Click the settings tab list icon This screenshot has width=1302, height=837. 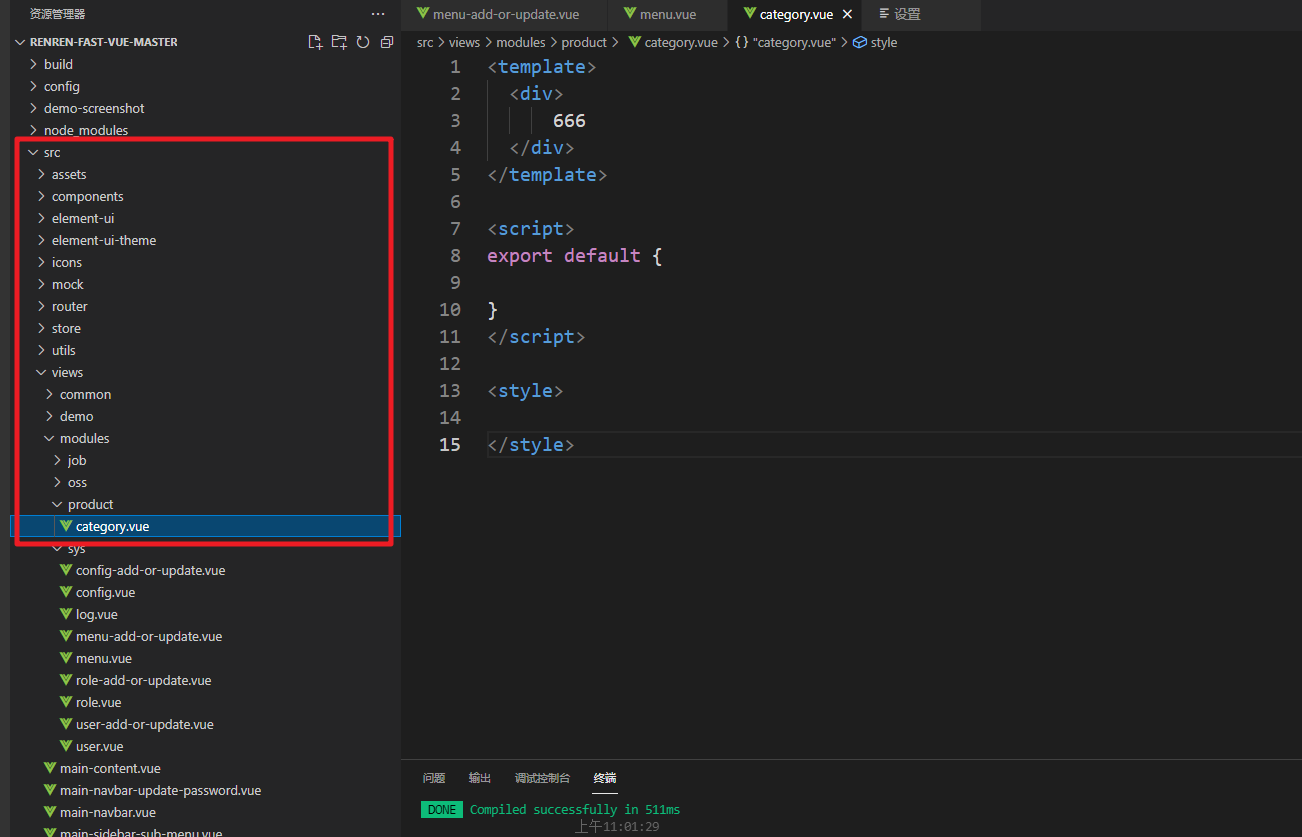pos(884,13)
